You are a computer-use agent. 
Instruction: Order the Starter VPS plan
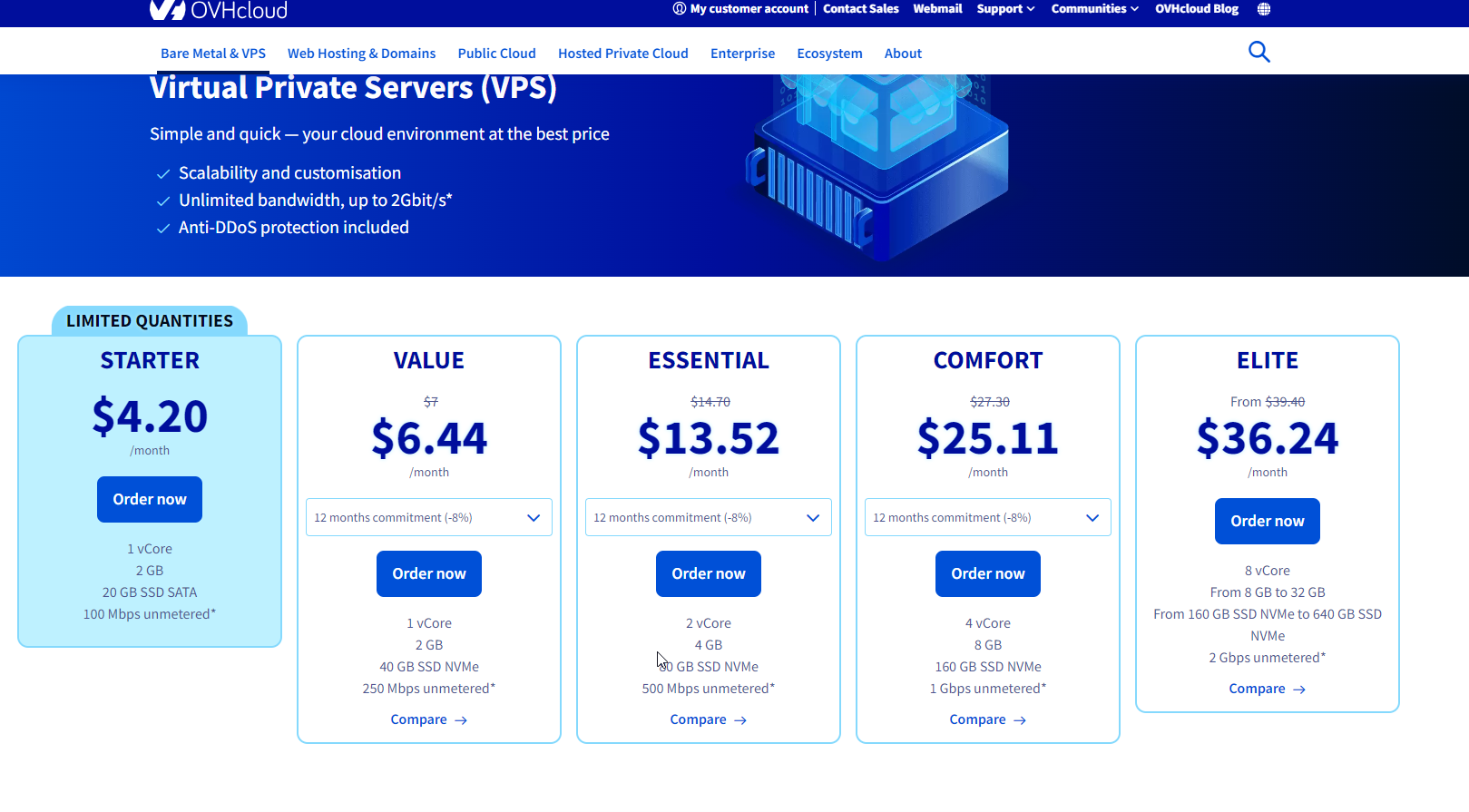tap(150, 499)
